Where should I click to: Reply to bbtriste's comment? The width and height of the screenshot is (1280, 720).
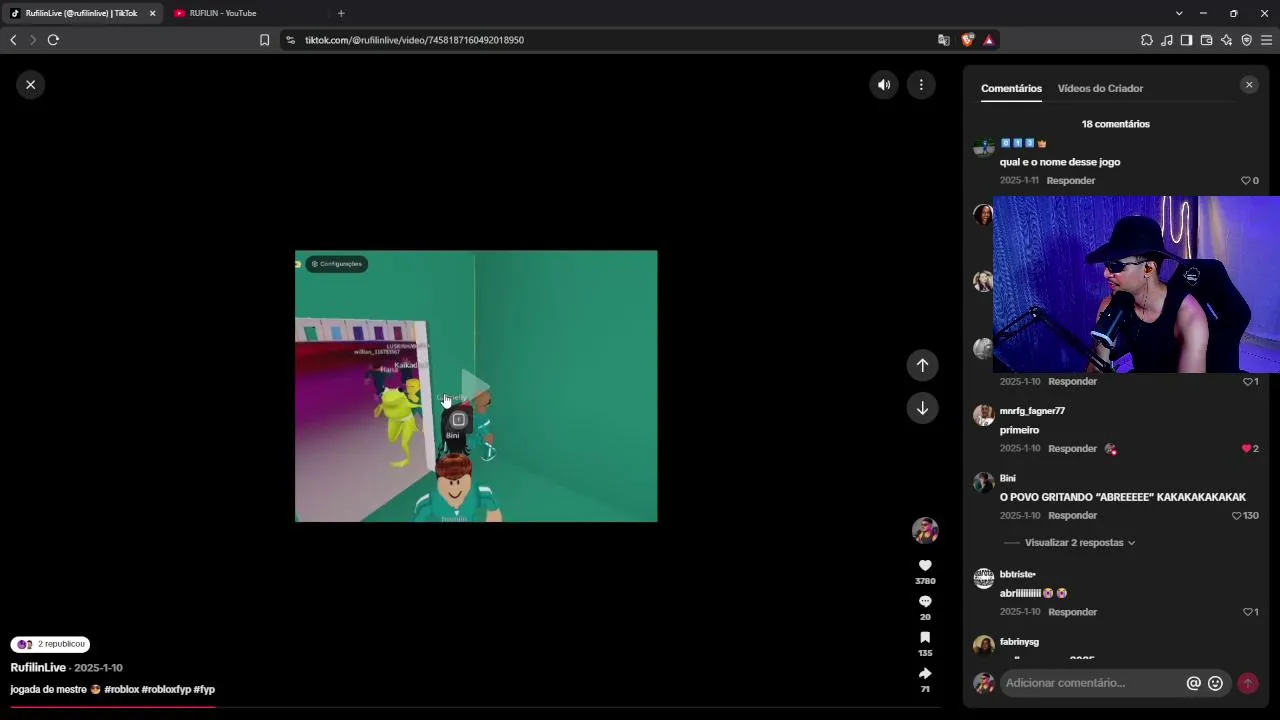(1072, 612)
